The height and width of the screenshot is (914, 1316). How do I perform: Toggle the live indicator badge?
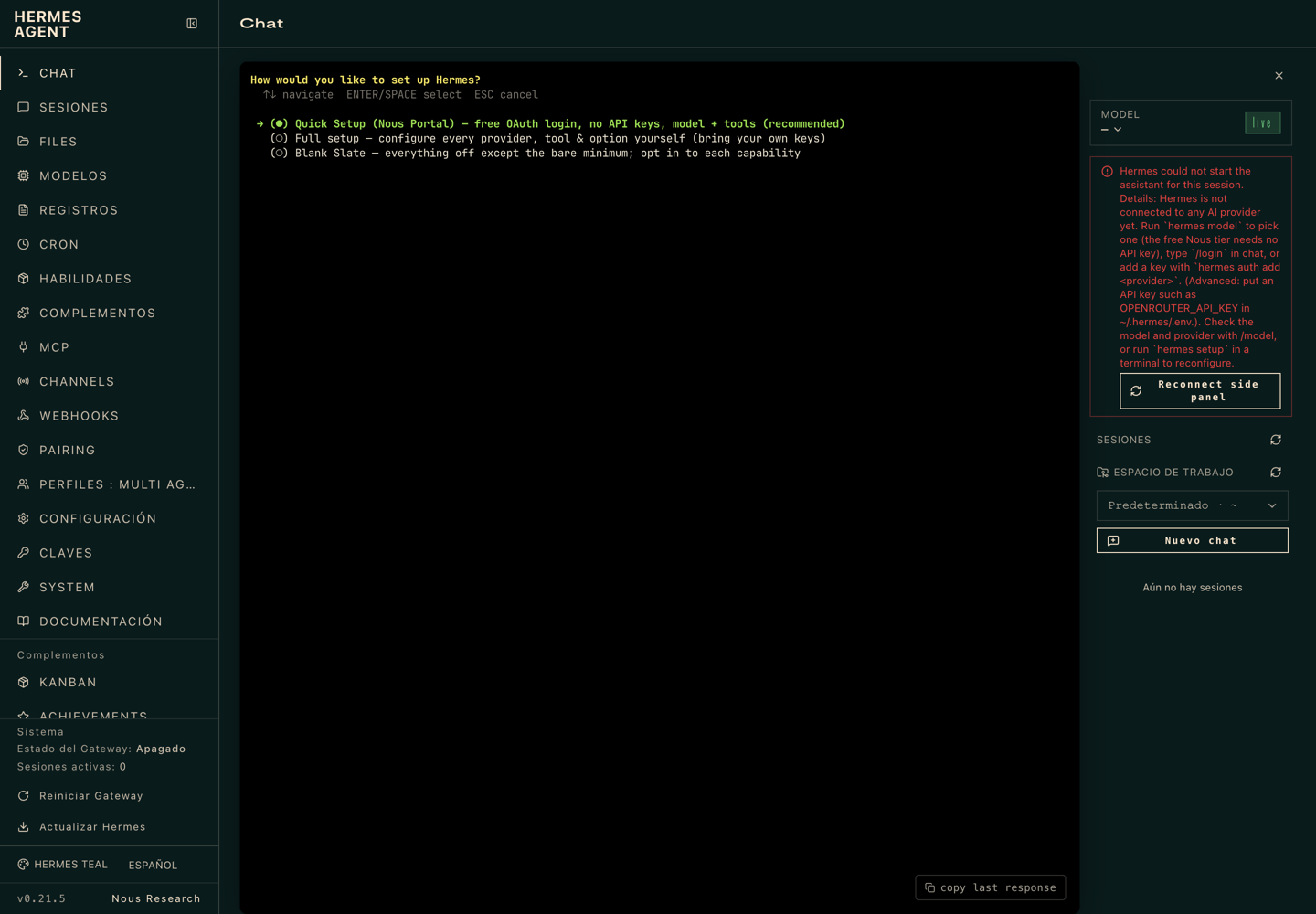tap(1262, 122)
